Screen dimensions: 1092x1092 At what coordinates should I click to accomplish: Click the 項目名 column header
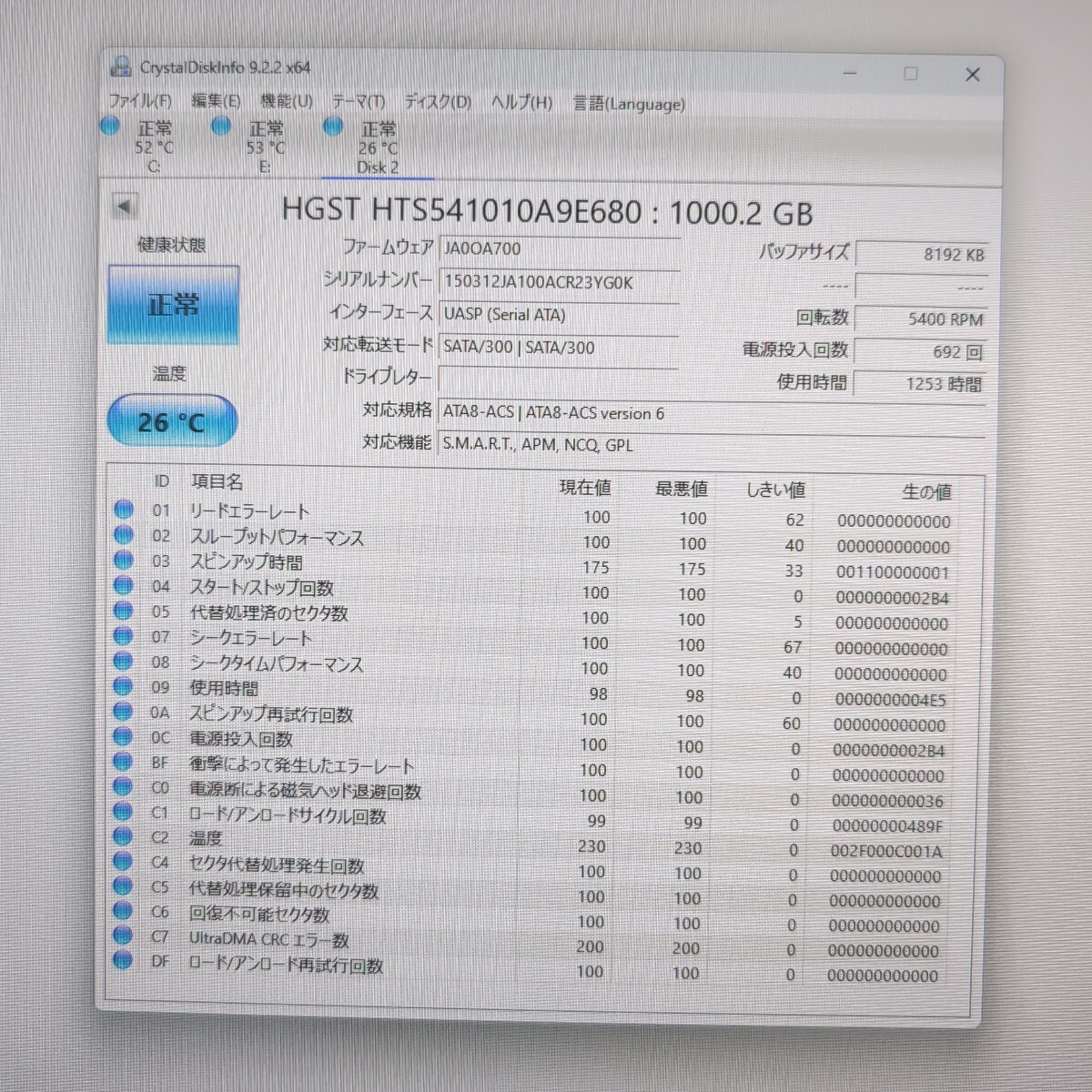(217, 481)
